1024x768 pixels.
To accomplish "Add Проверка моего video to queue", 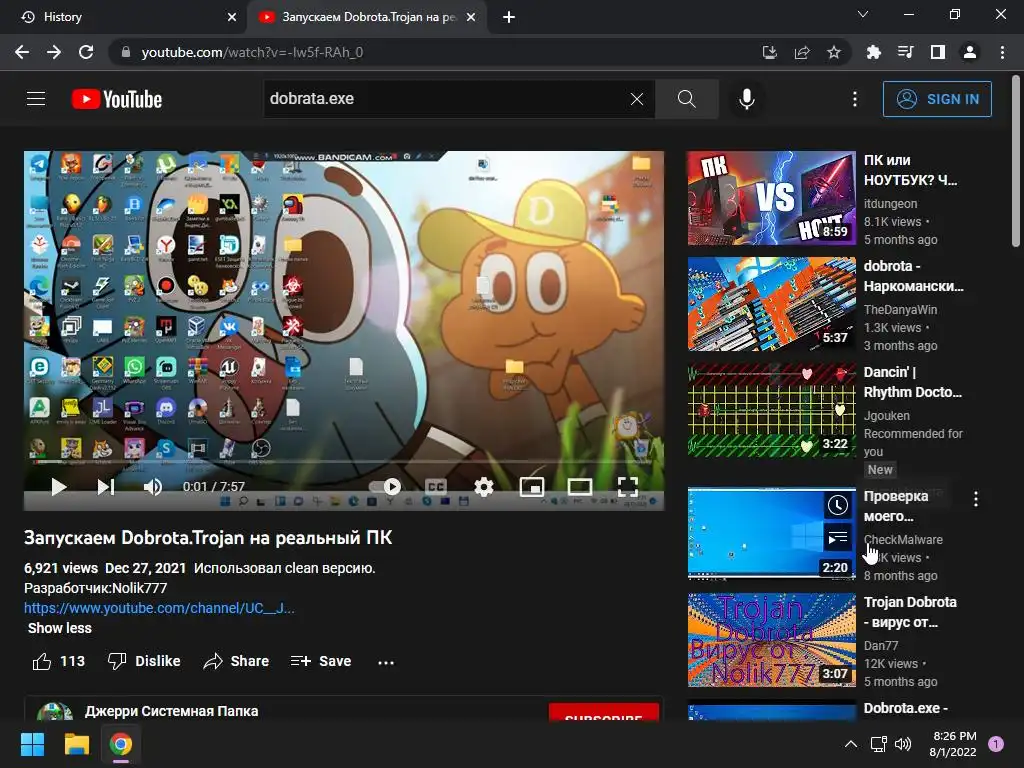I will pos(838,537).
